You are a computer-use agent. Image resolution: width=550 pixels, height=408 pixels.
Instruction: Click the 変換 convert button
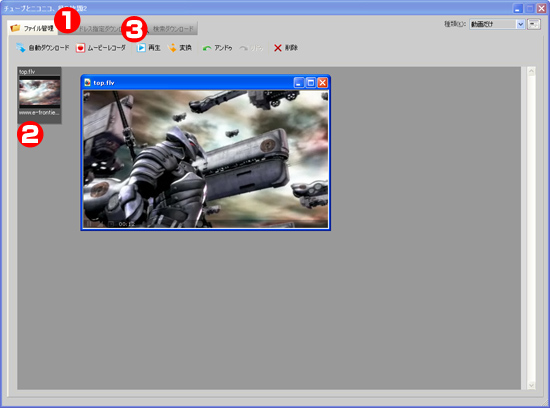180,48
